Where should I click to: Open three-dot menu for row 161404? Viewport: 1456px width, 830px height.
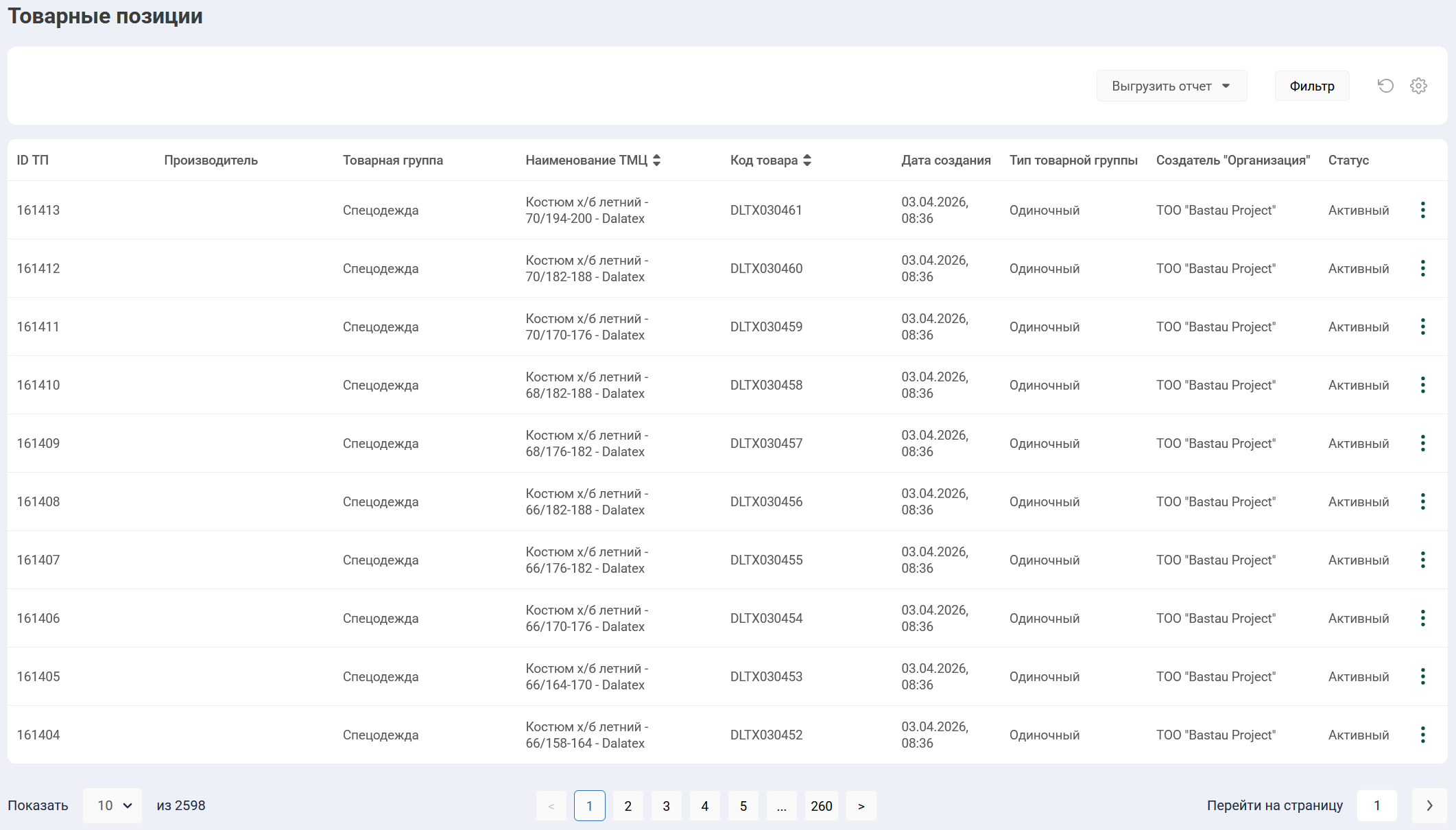tap(1423, 735)
